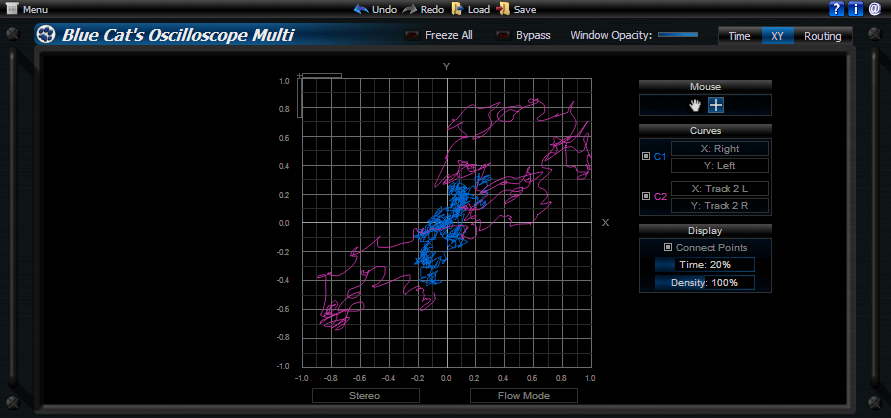Click the Save text button
Viewport: 891px width, 418px height.
(x=525, y=10)
